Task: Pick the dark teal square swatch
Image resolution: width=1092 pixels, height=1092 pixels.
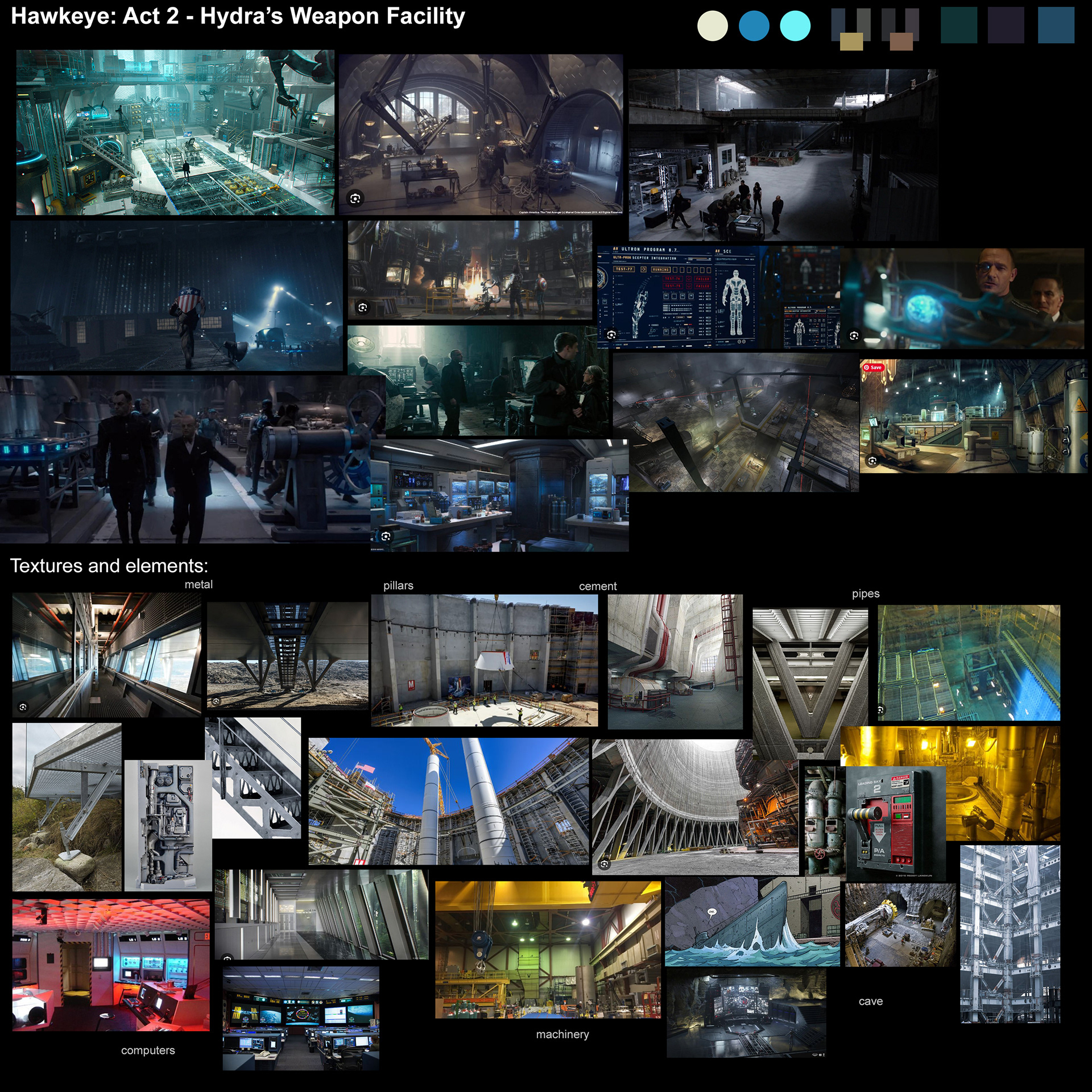Action: point(959,25)
